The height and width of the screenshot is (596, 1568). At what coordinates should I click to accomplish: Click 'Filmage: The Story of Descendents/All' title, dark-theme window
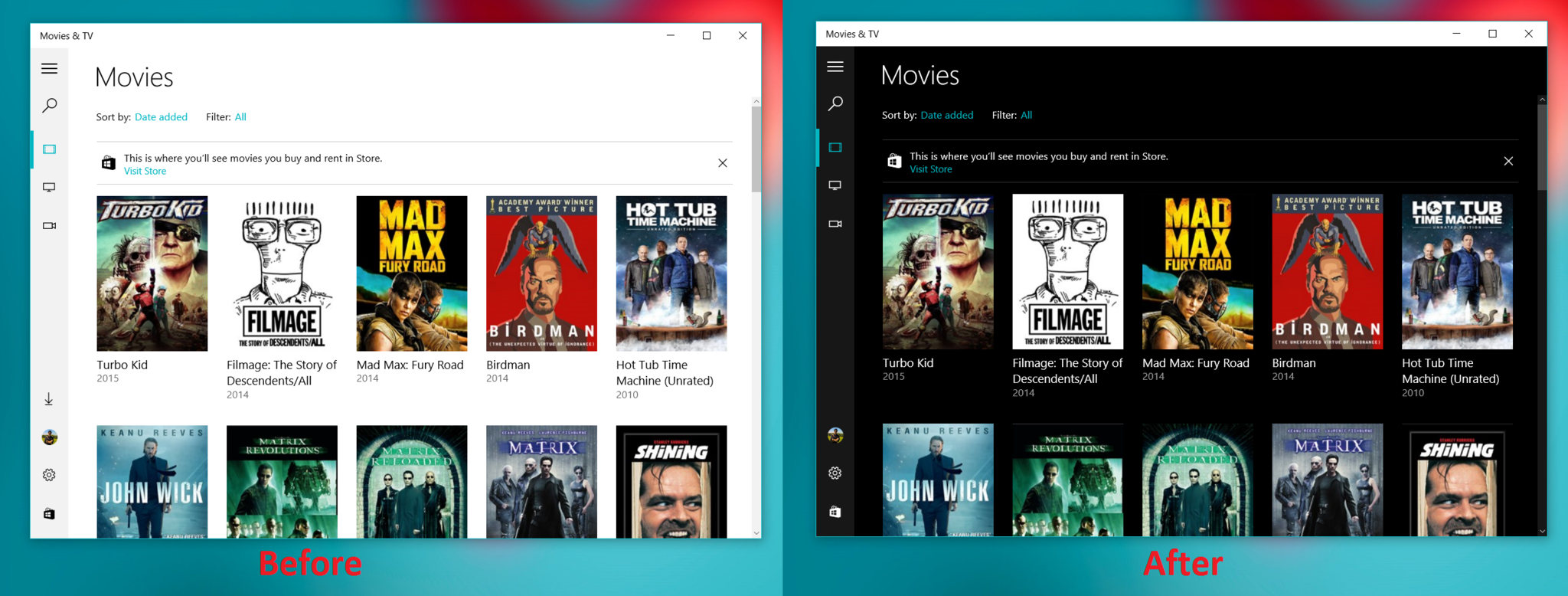click(x=1068, y=371)
